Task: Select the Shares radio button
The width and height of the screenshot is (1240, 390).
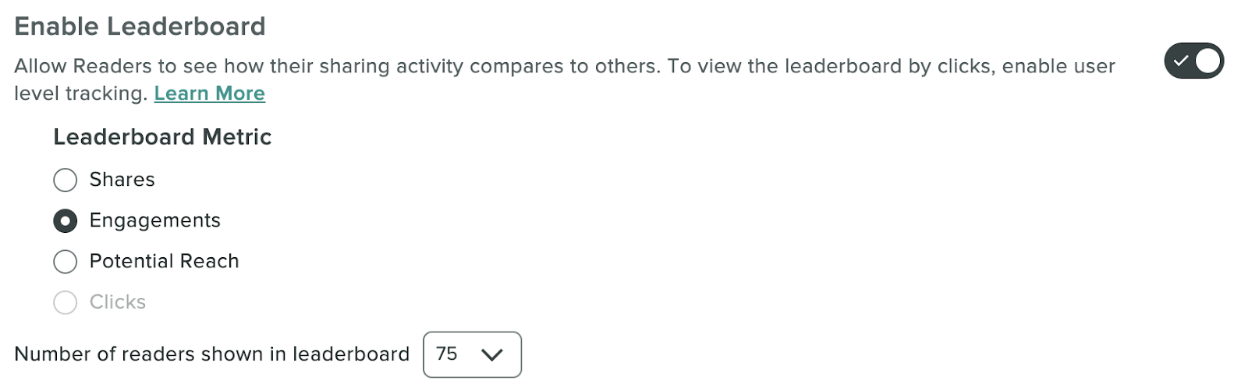Action: [x=65, y=180]
